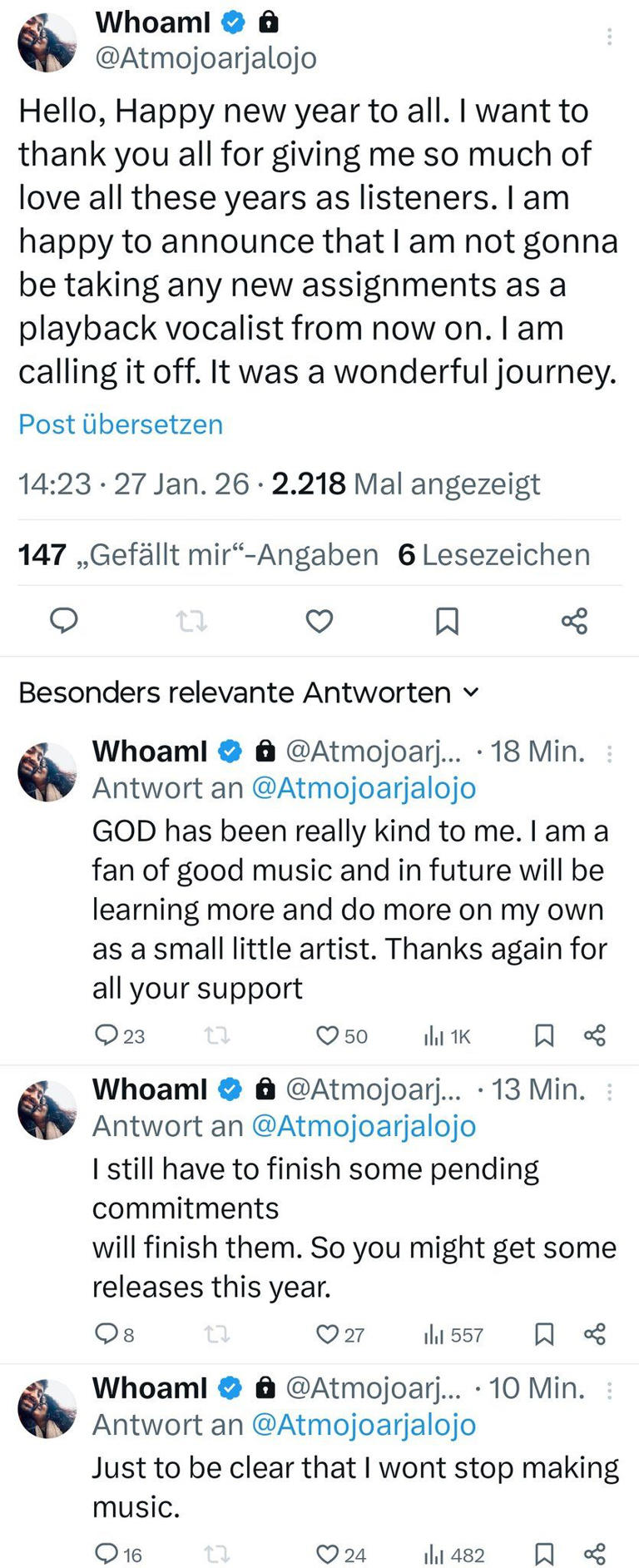View analytics of the "pending commitments" reply
The width and height of the screenshot is (639, 1568).
click(x=434, y=1334)
